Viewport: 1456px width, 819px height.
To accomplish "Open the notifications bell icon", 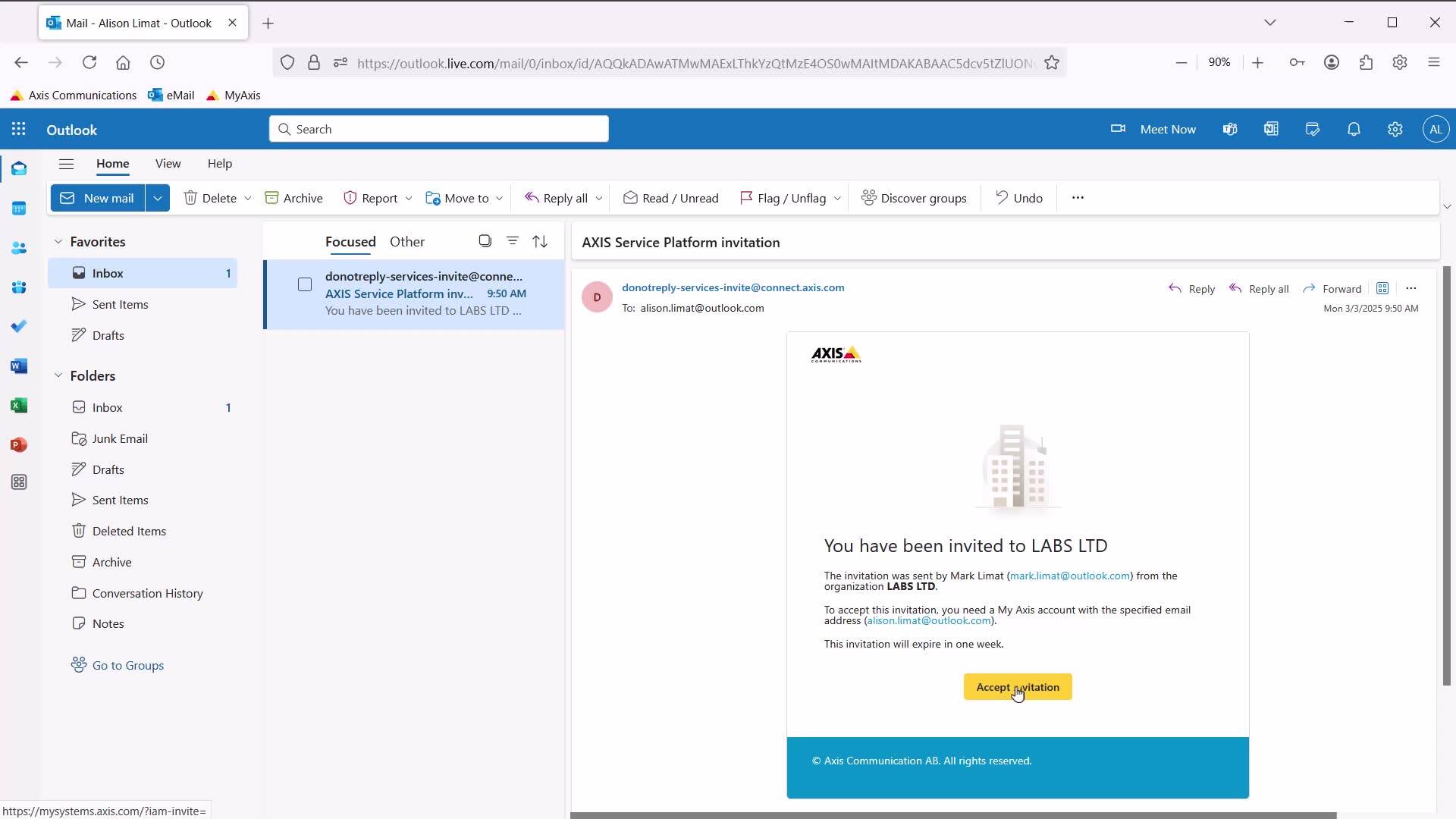I will coord(1354,130).
